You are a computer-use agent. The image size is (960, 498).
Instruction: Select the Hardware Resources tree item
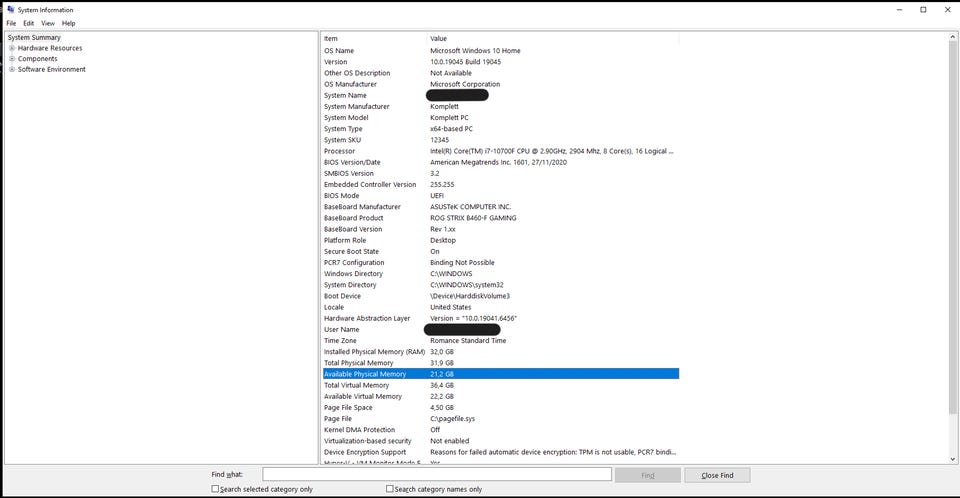tap(50, 48)
